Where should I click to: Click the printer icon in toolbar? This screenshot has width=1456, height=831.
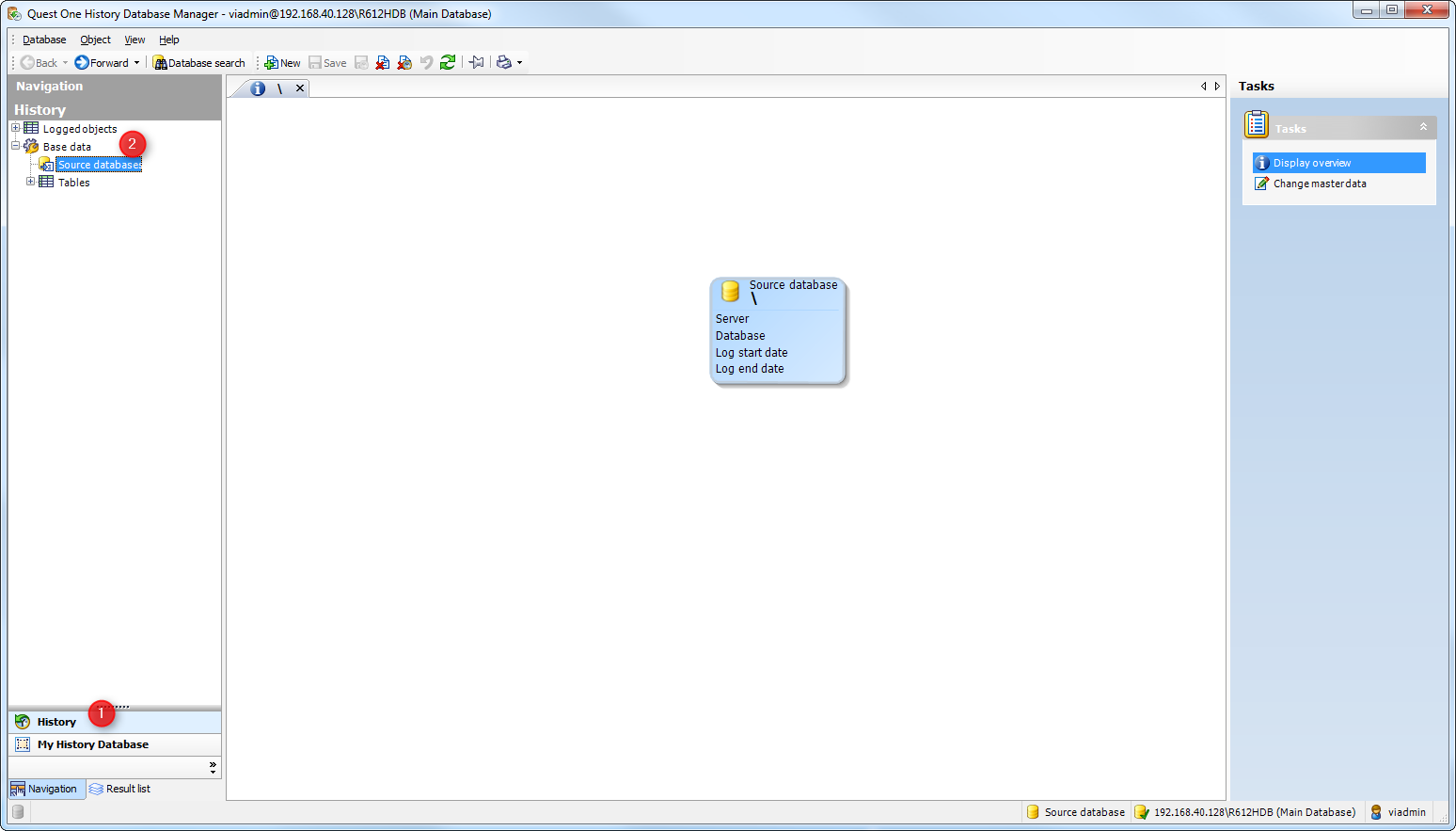click(x=504, y=62)
